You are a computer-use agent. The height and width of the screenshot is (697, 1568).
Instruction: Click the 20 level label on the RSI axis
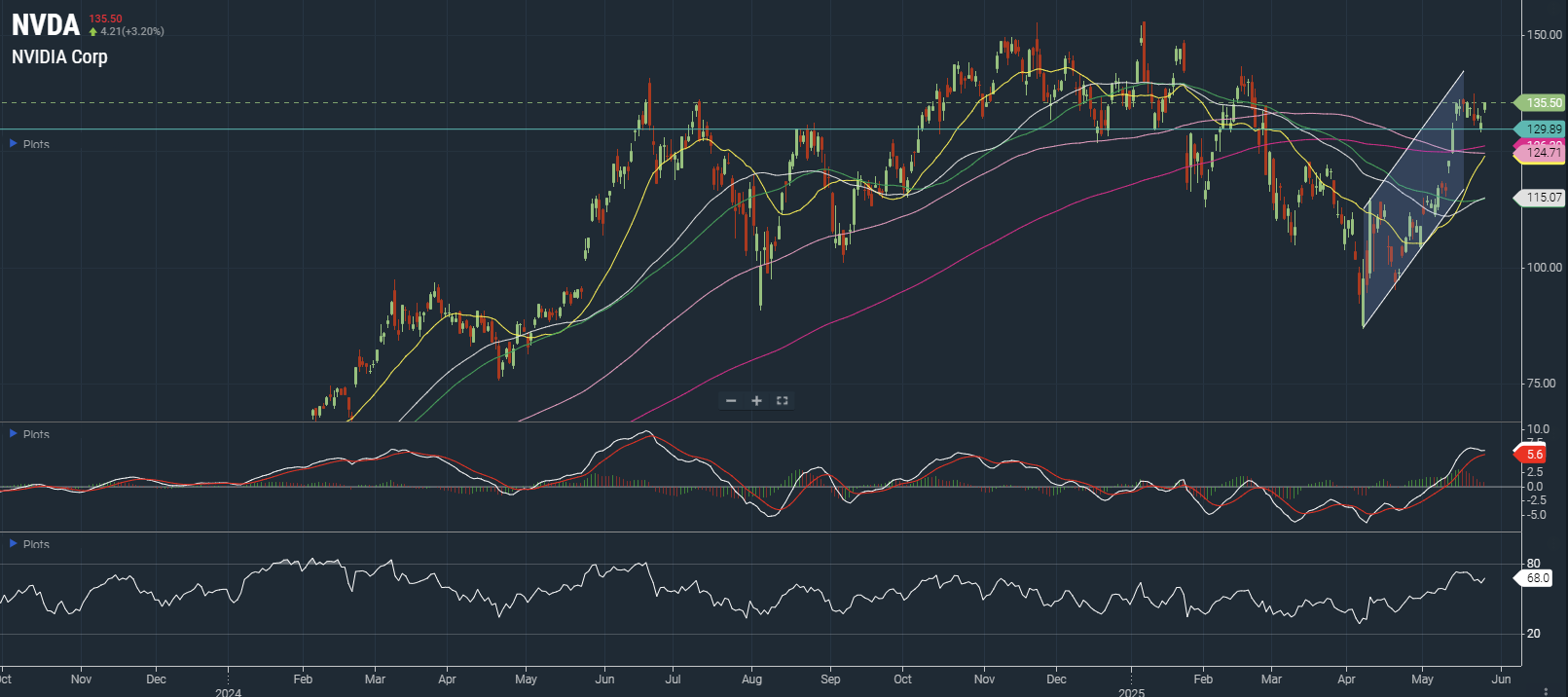pyautogui.click(x=1534, y=633)
